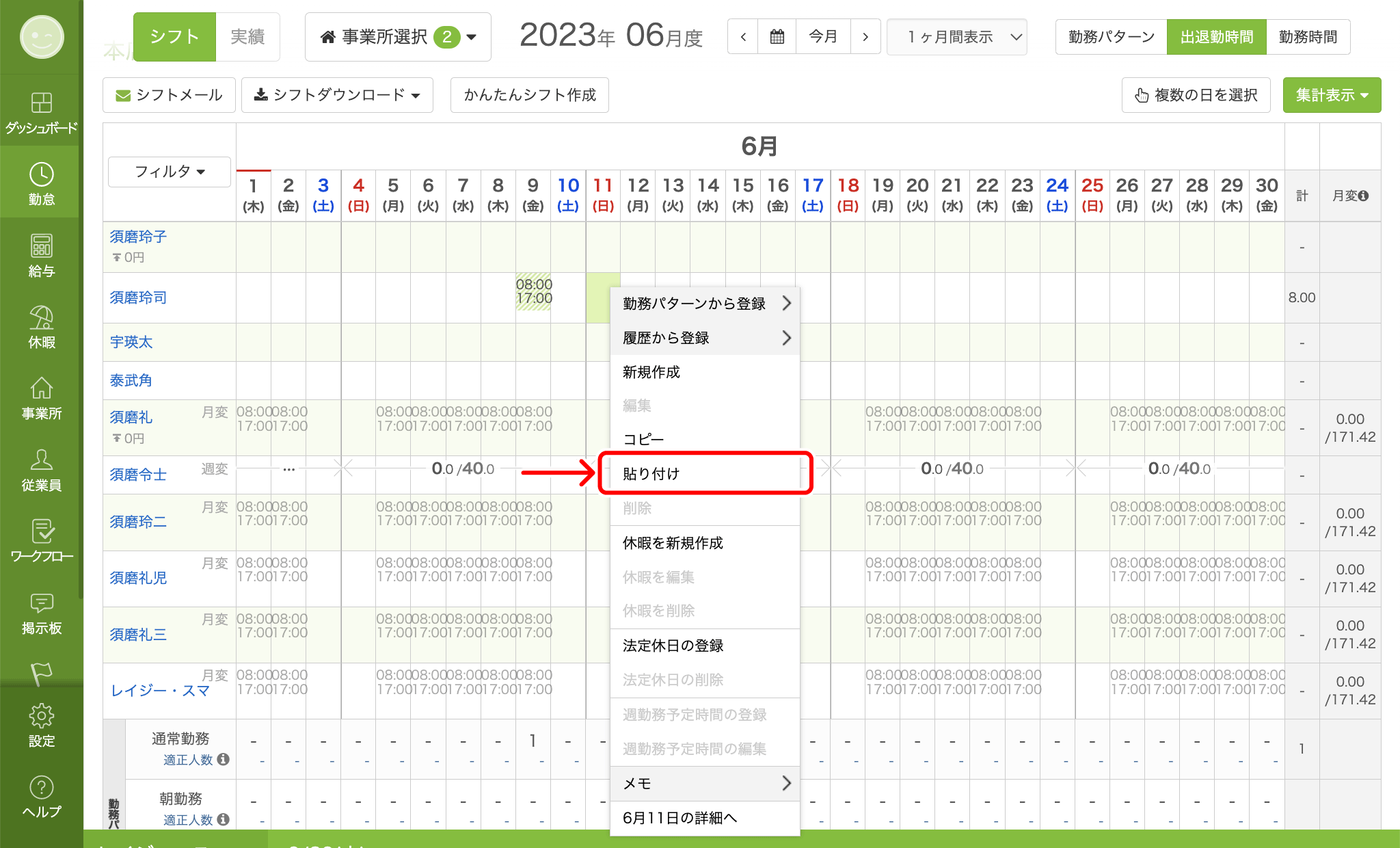1400x848 pixels.
Task: Open the 掲示板 message icon
Action: pyautogui.click(x=41, y=603)
